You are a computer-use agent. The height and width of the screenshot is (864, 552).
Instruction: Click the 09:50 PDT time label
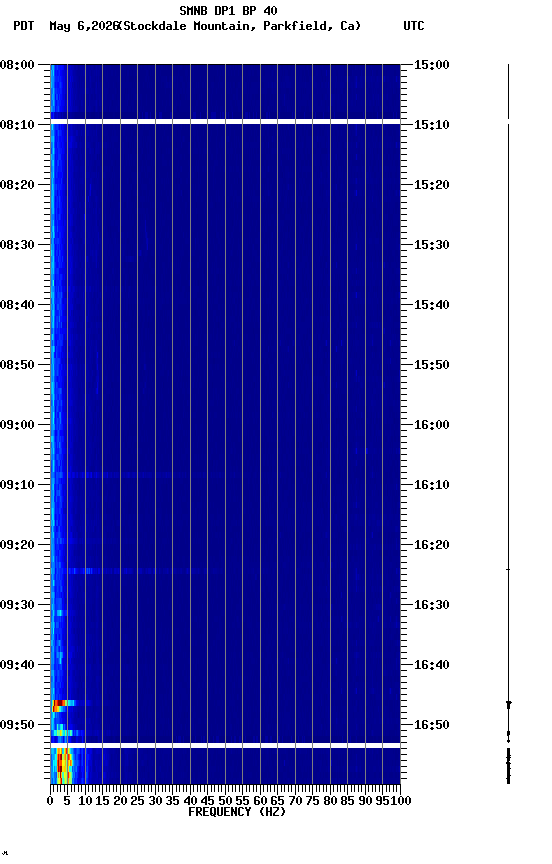pos(17,725)
